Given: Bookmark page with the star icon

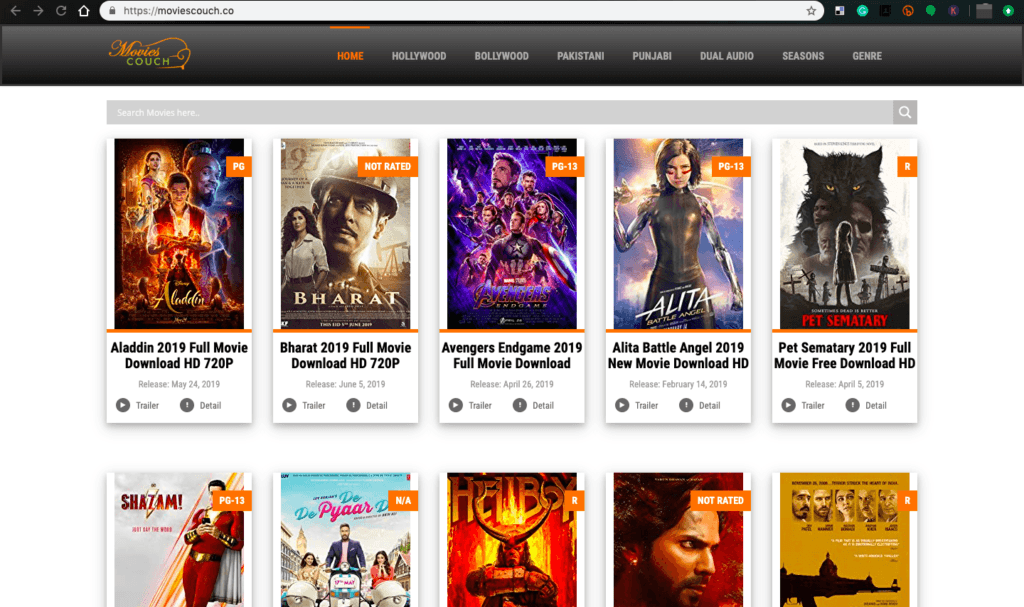Looking at the screenshot, I should click(811, 10).
